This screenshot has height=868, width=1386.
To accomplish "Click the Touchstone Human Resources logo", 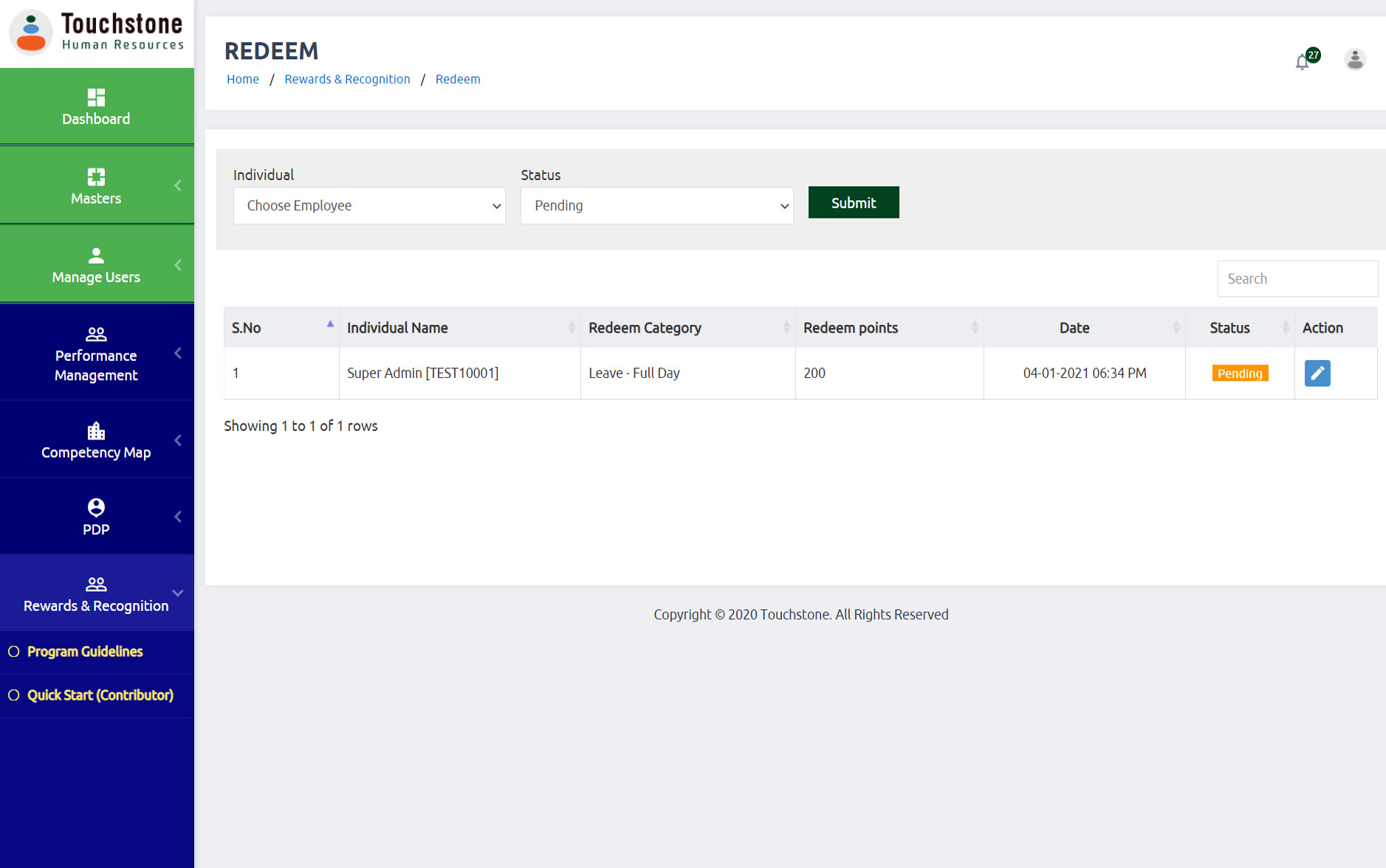I will 97,32.
